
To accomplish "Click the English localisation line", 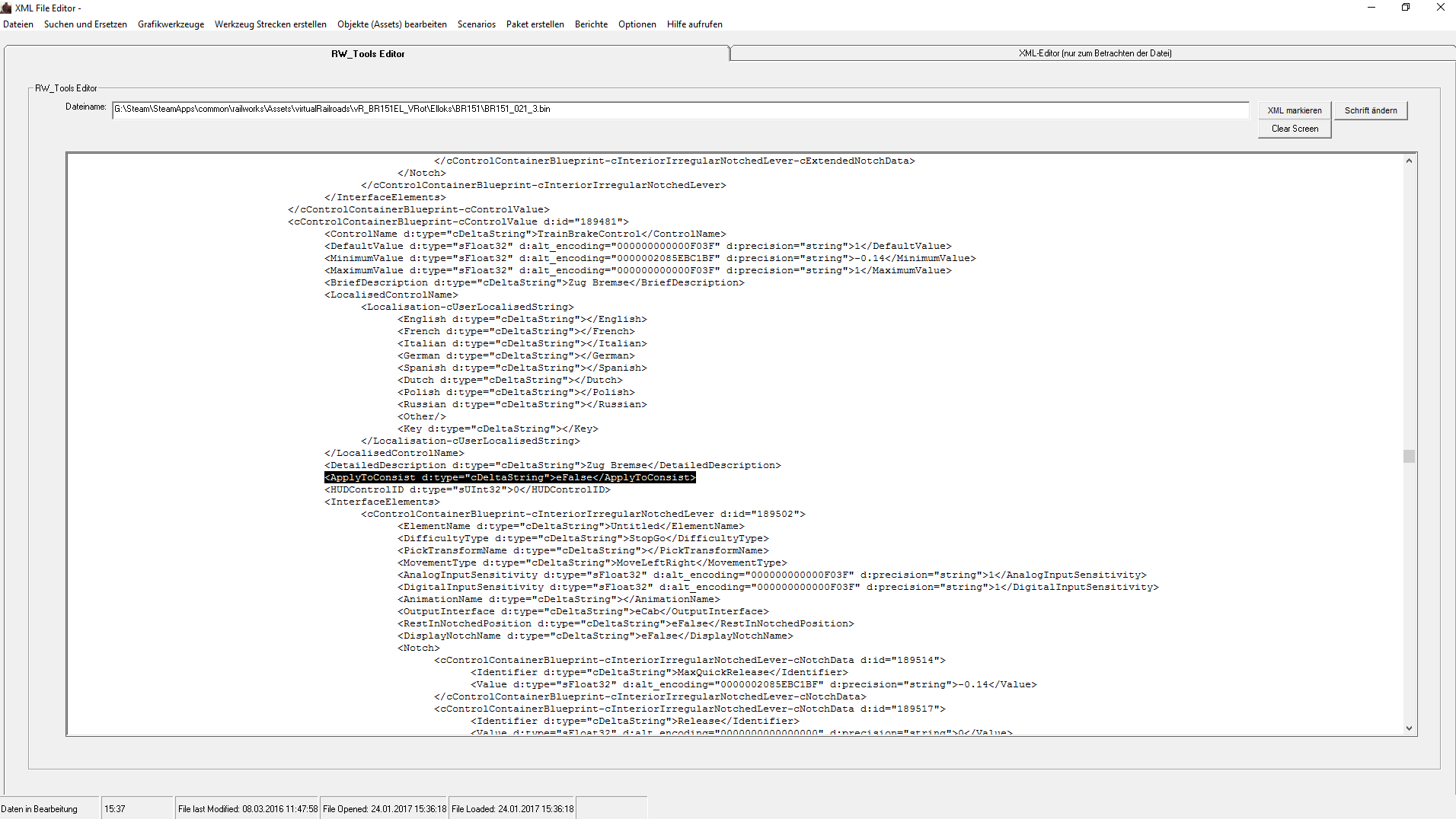I will pos(522,319).
